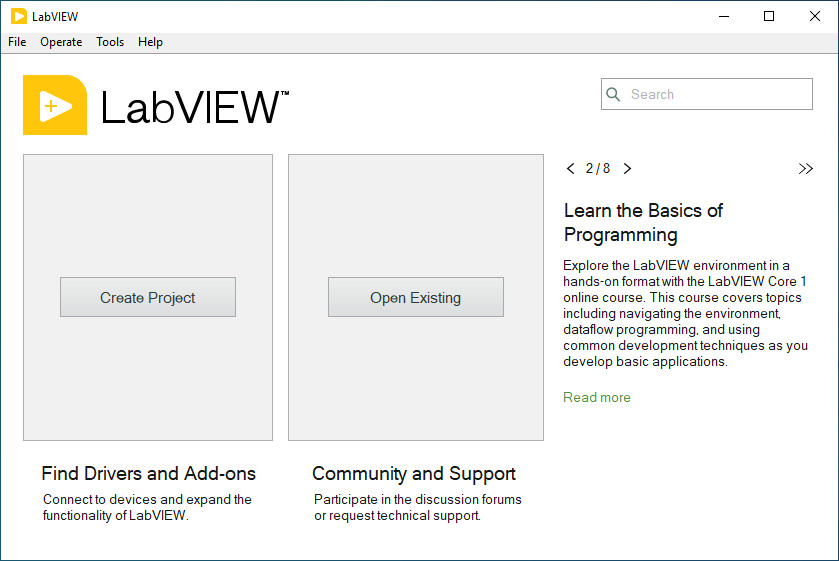Select the Learn the Basics of Programming heading
Screen dimensions: 839x561
click(643, 222)
